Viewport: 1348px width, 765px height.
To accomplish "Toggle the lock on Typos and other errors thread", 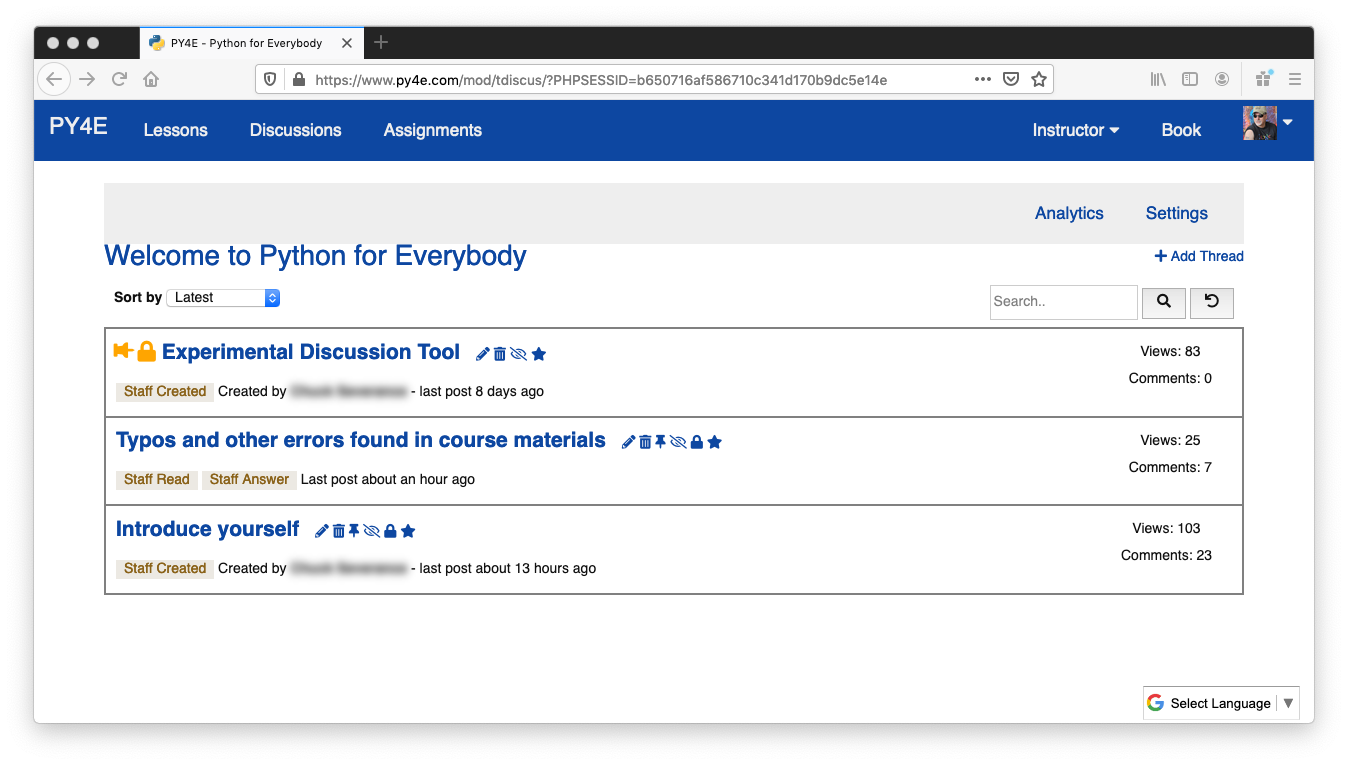I will (x=697, y=442).
